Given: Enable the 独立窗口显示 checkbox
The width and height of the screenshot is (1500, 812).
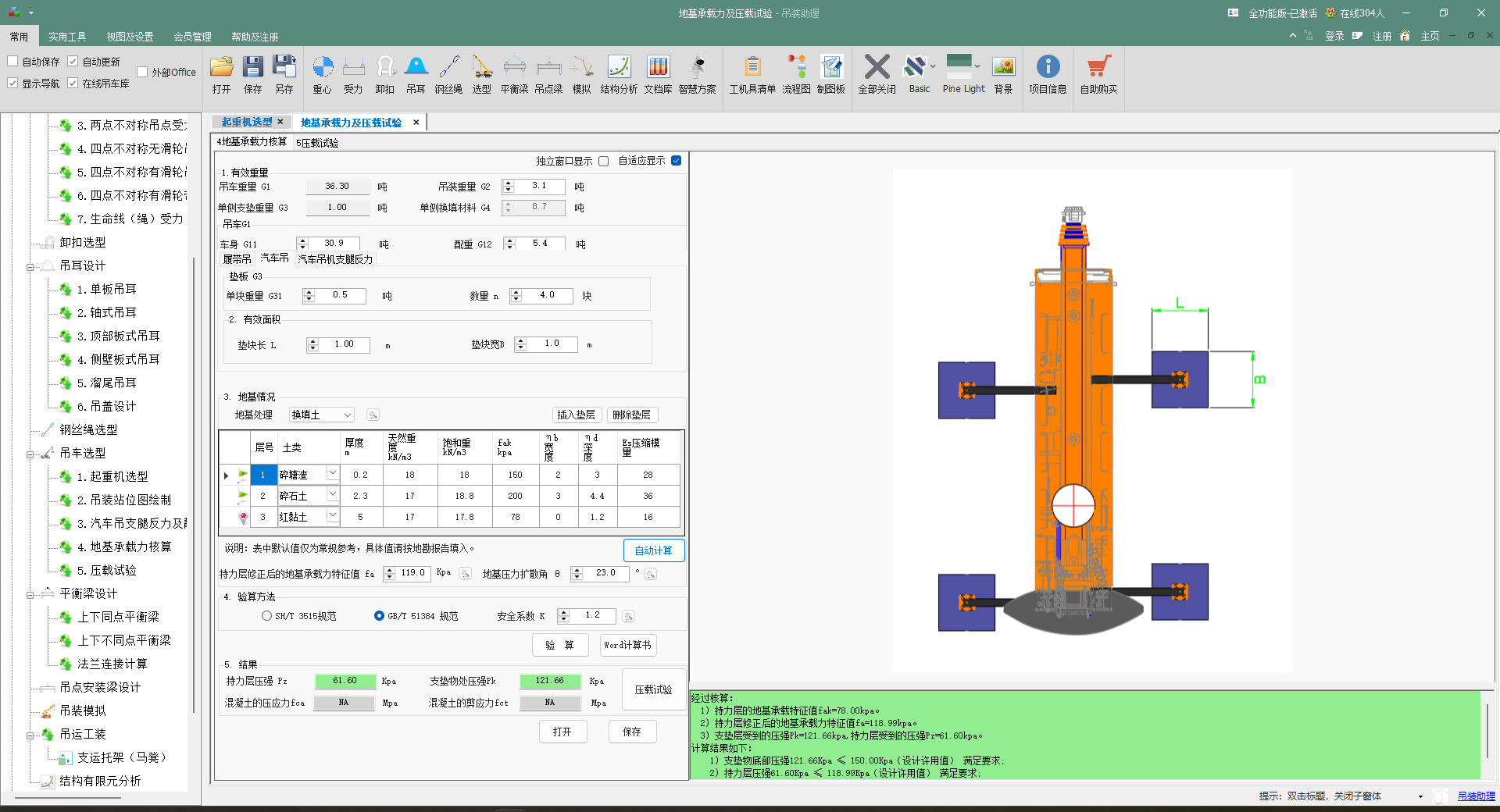Looking at the screenshot, I should [x=603, y=161].
